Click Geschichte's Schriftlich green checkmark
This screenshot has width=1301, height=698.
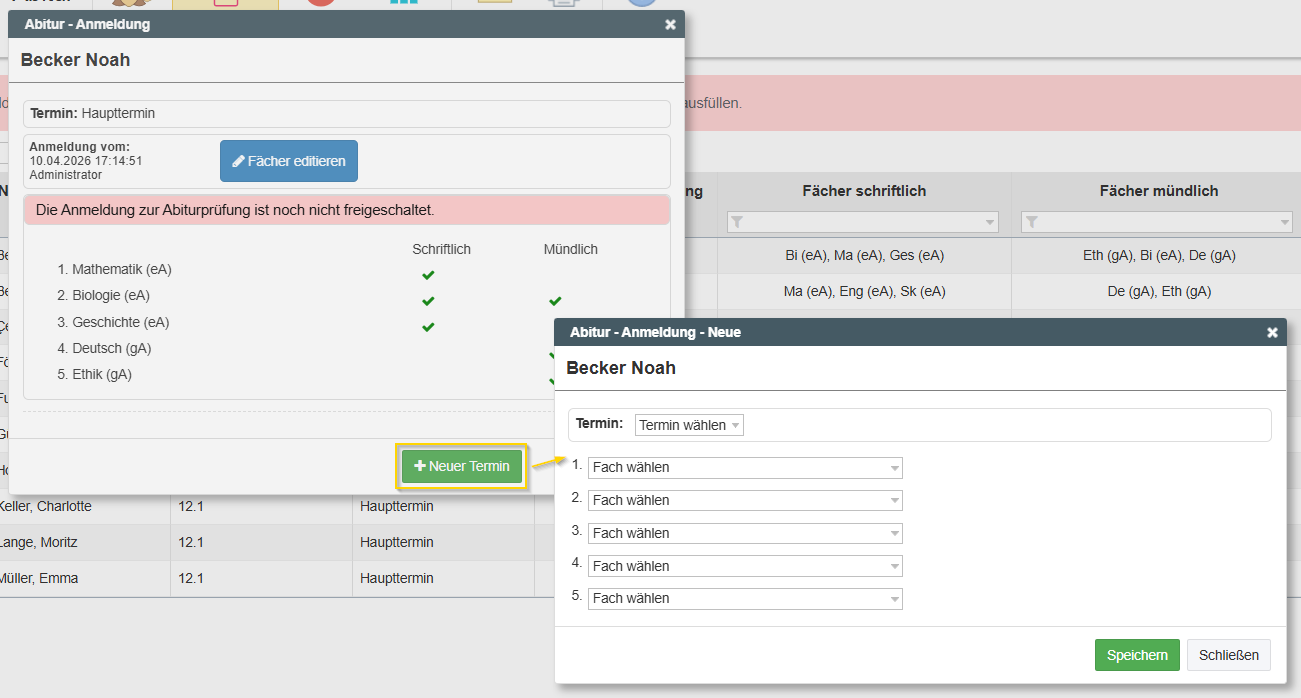pos(428,327)
